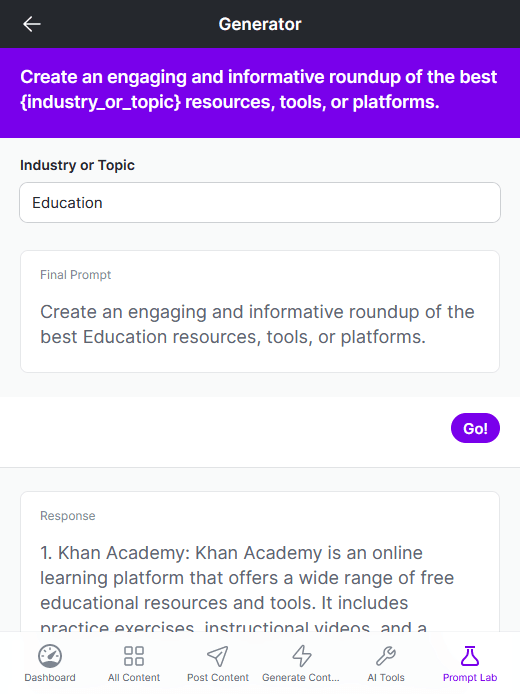Click the purple prompt template banner
520x694 pixels.
(260, 93)
